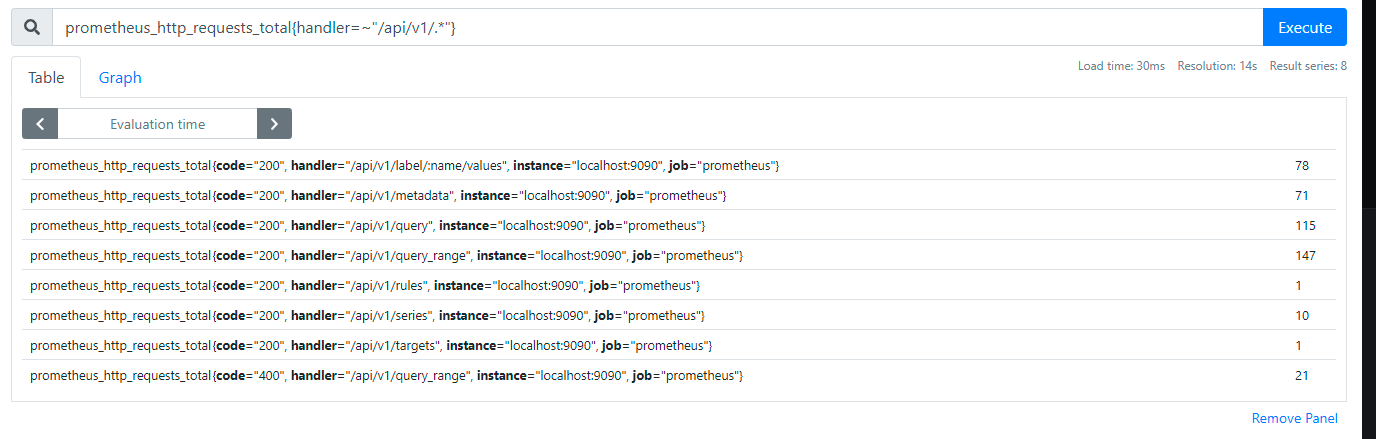Switch to the Graph tab
The width and height of the screenshot is (1376, 439).
point(120,78)
